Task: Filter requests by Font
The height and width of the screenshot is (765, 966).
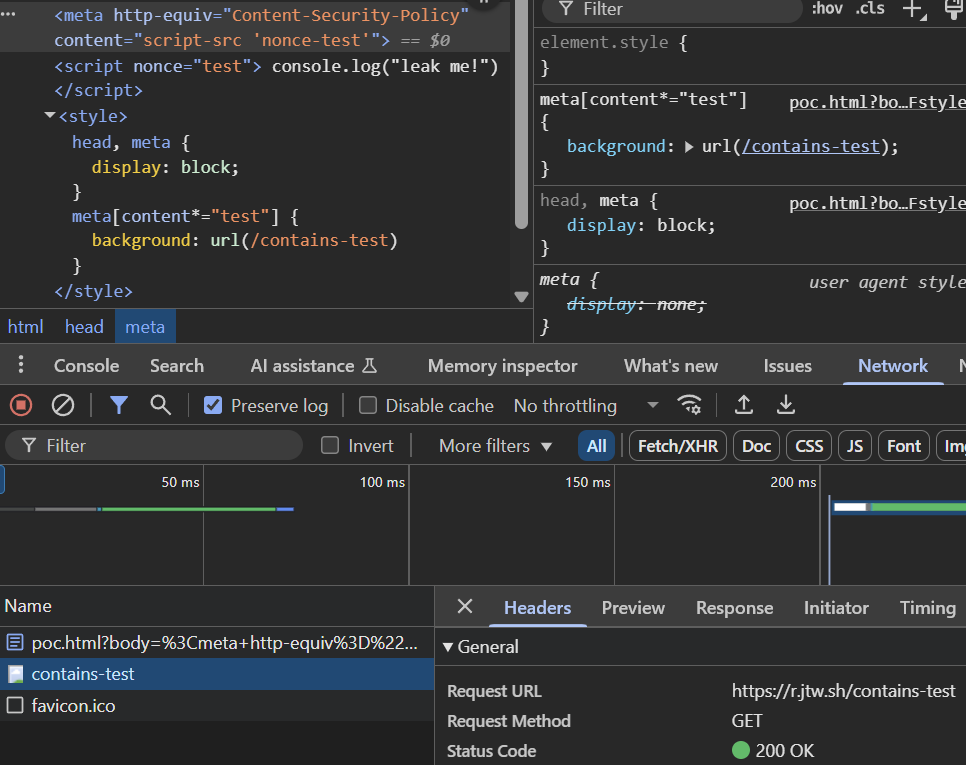Action: 904,445
